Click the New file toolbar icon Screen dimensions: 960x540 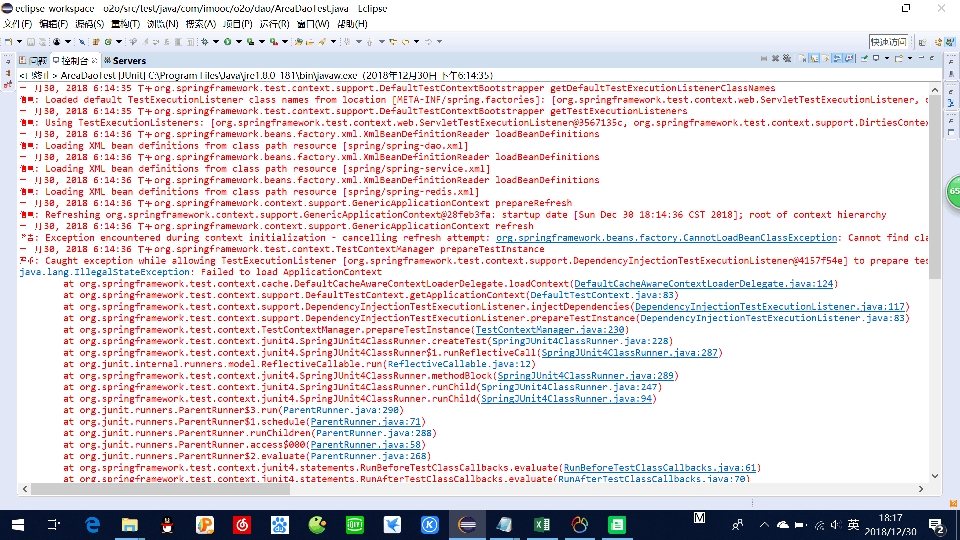[x=8, y=42]
